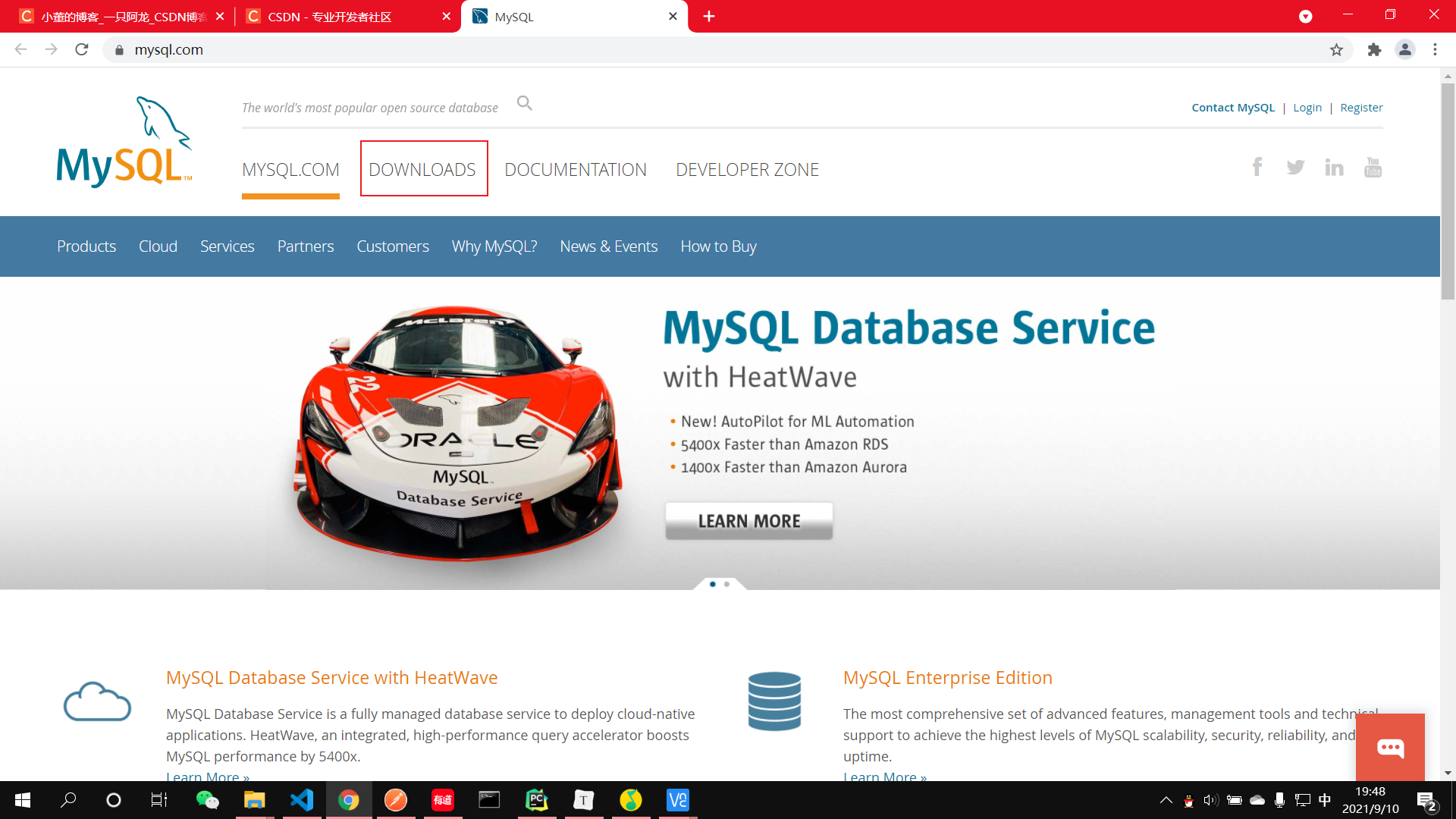Open MySQL's Facebook page icon
The height and width of the screenshot is (819, 1456).
tap(1257, 167)
